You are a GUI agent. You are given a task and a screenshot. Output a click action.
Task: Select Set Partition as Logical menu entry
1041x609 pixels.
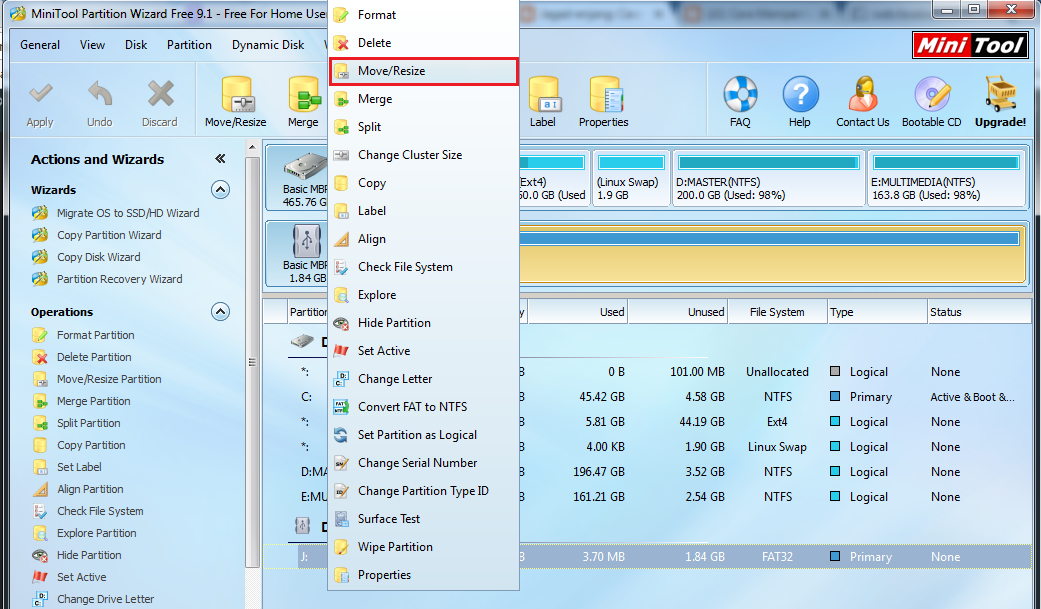tap(424, 435)
